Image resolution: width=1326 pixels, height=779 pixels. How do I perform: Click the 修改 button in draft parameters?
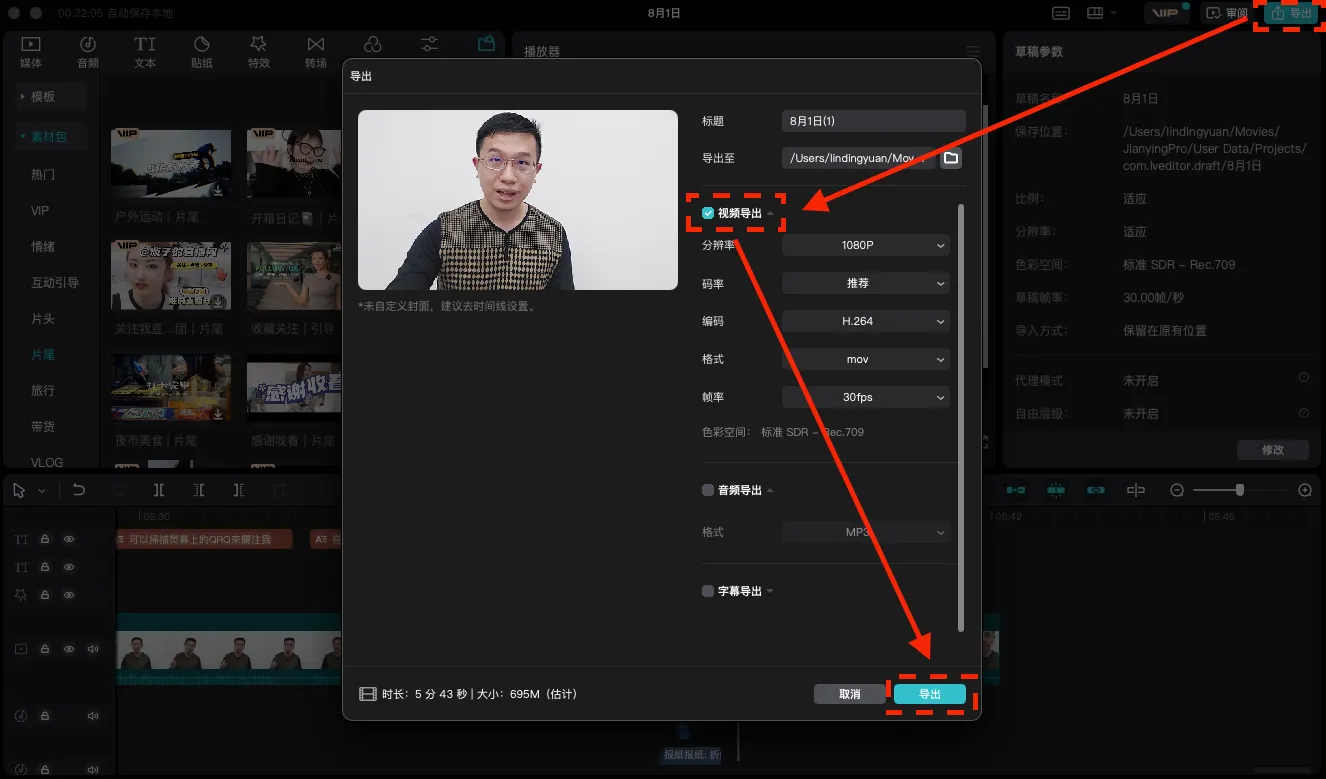click(x=1272, y=450)
